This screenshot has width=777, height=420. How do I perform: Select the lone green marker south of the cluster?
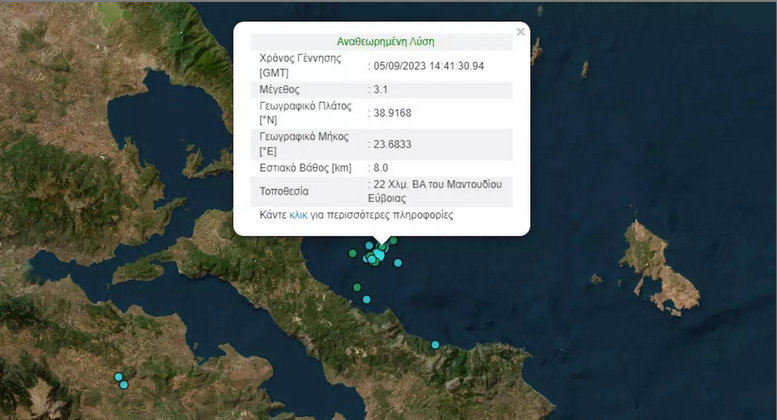[x=358, y=287]
